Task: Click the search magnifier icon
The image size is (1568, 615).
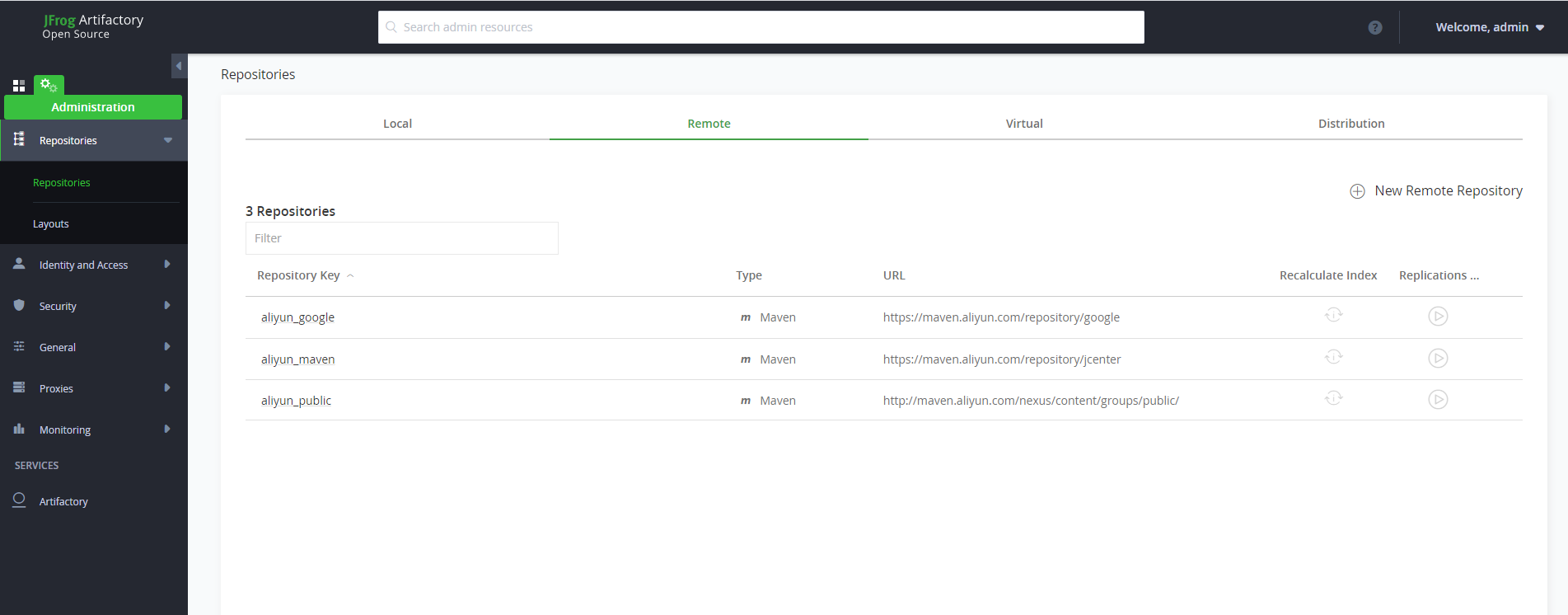Action: 391,27
